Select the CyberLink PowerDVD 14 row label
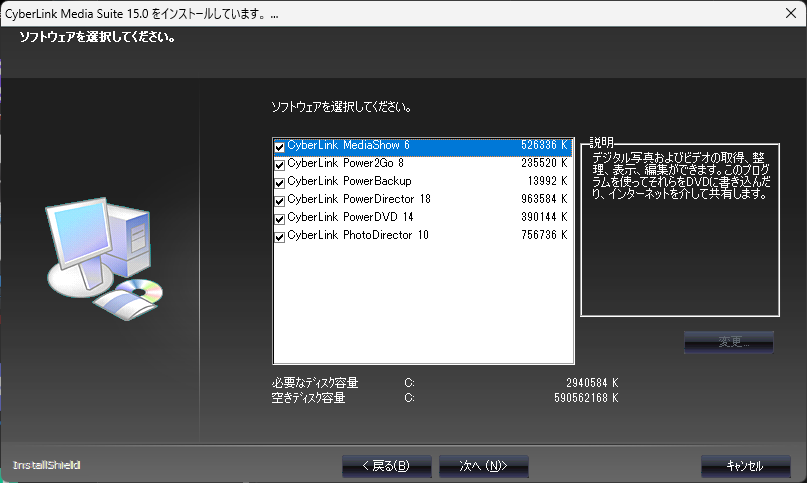The image size is (807, 483). click(x=350, y=217)
